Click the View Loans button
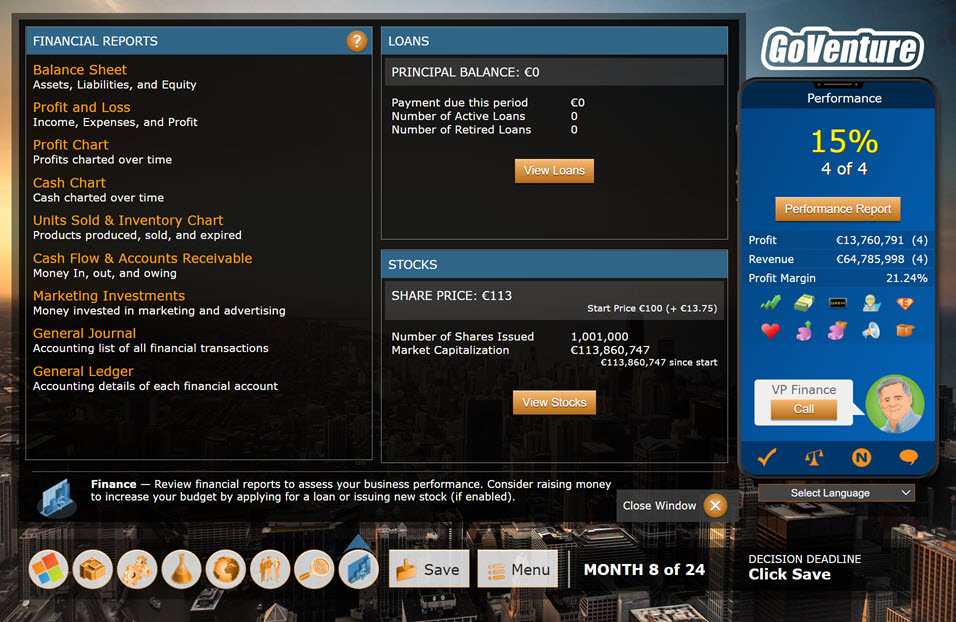This screenshot has width=956, height=622. (x=554, y=171)
